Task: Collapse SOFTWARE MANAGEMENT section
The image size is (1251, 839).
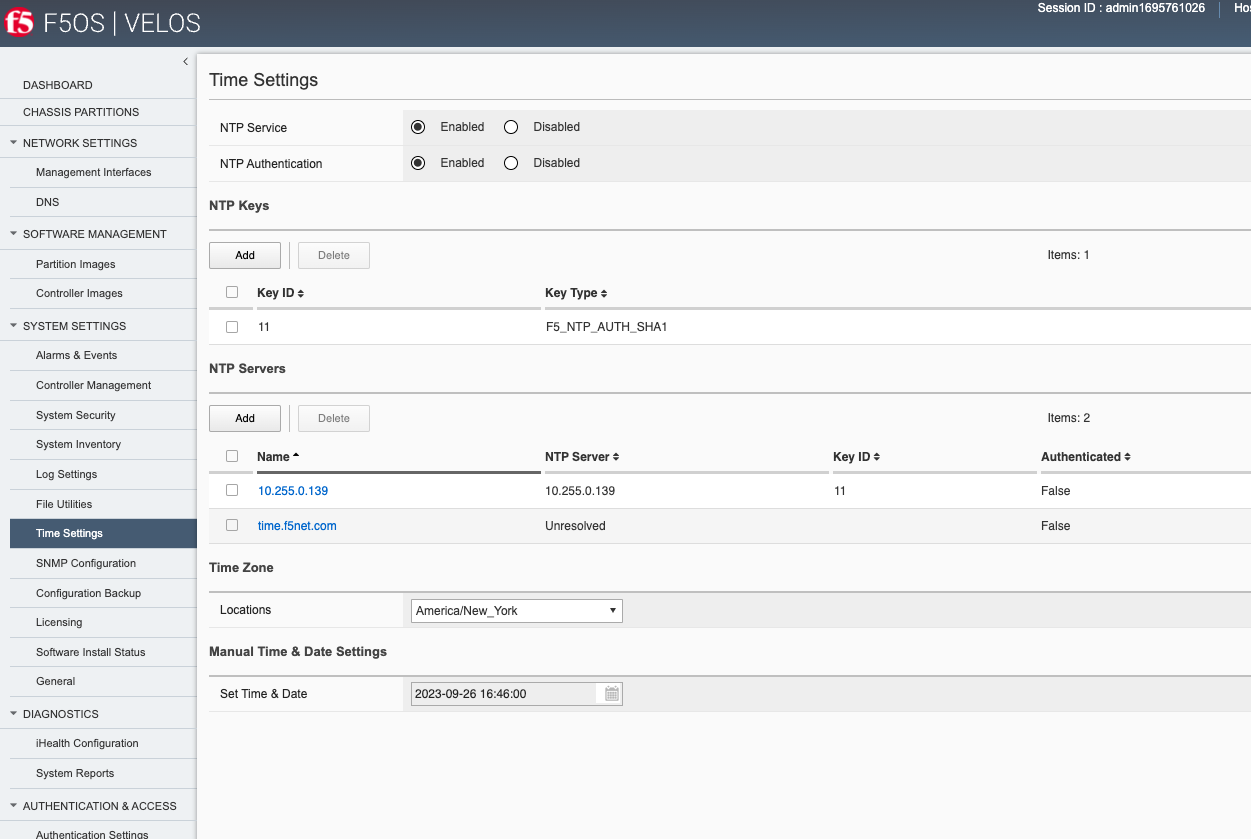Action: (14, 234)
